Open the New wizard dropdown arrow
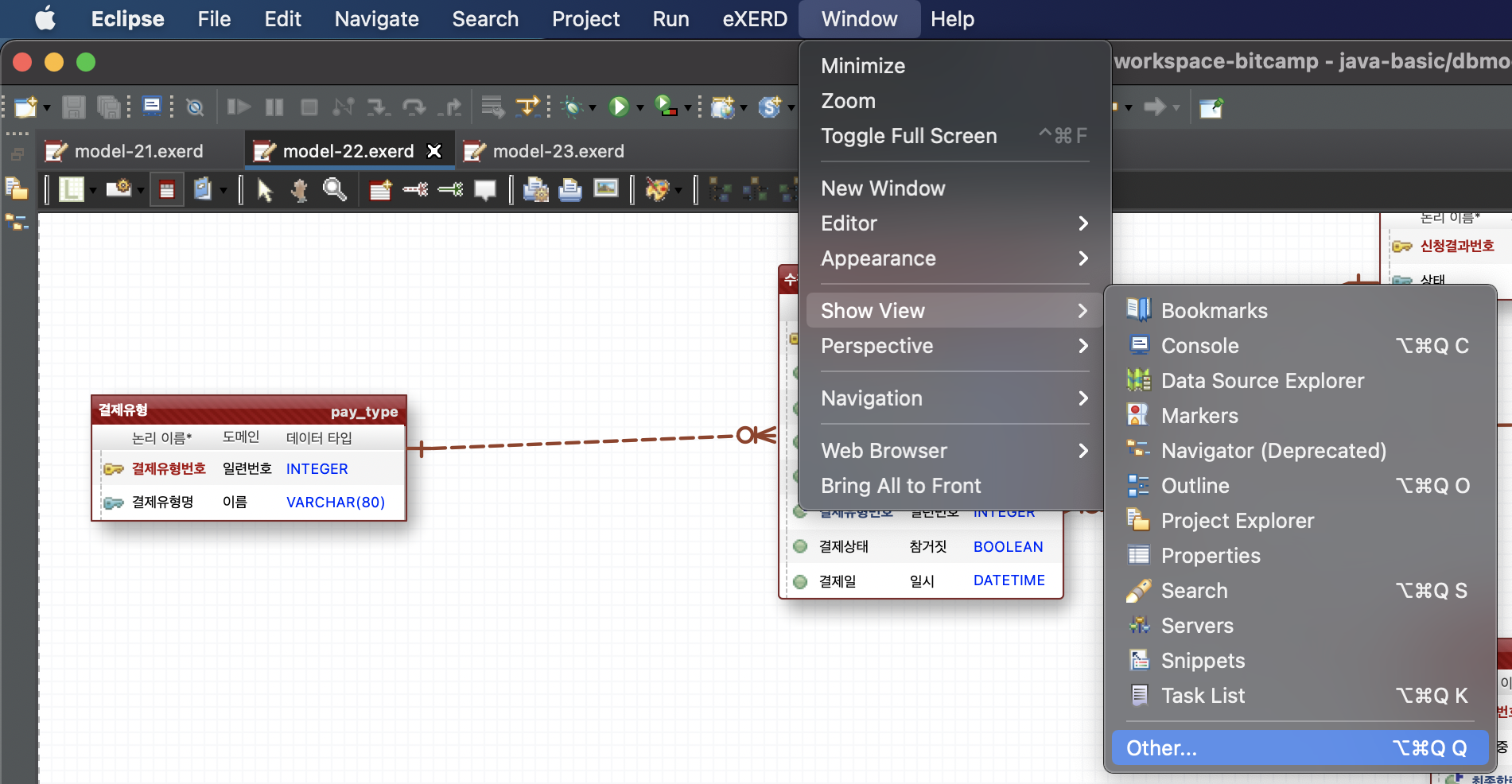The height and width of the screenshot is (784, 1512). pyautogui.click(x=47, y=107)
